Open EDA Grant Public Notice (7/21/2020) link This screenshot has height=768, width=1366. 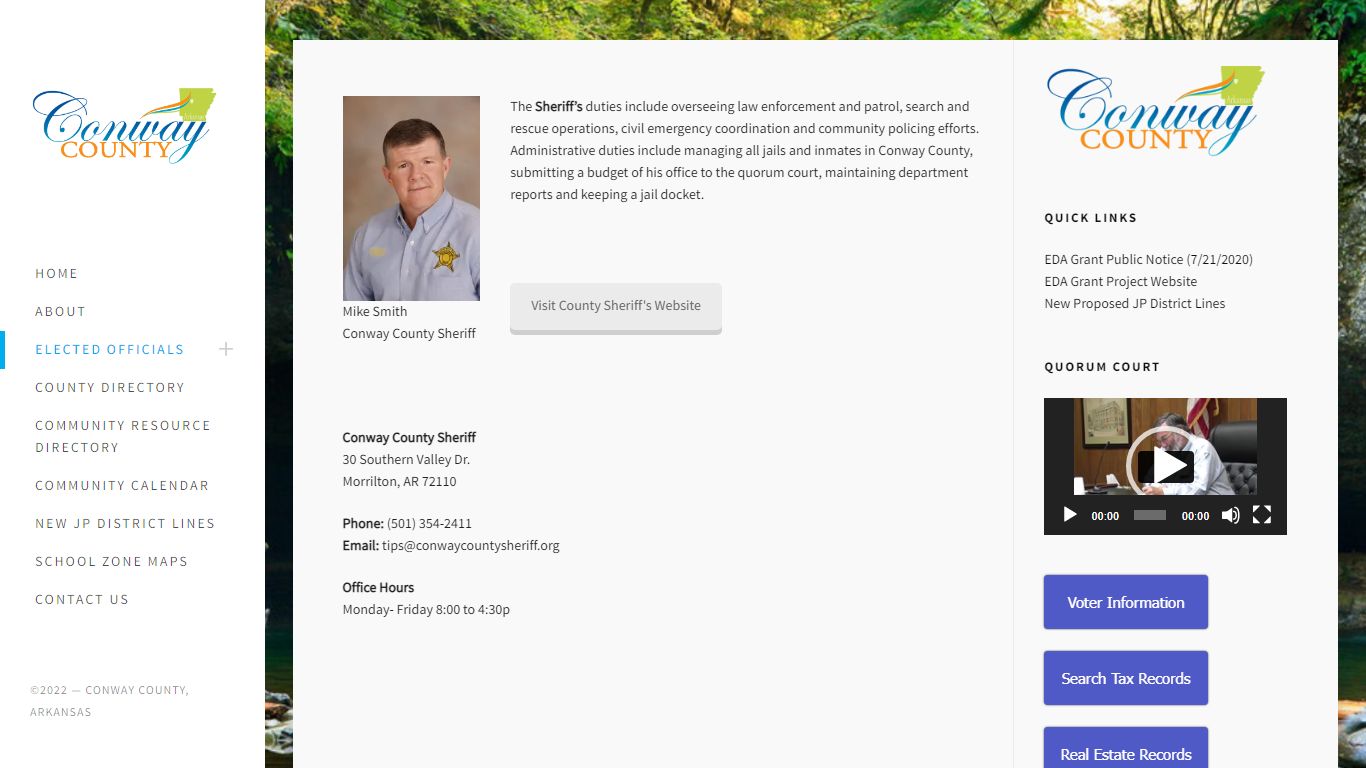1148,259
